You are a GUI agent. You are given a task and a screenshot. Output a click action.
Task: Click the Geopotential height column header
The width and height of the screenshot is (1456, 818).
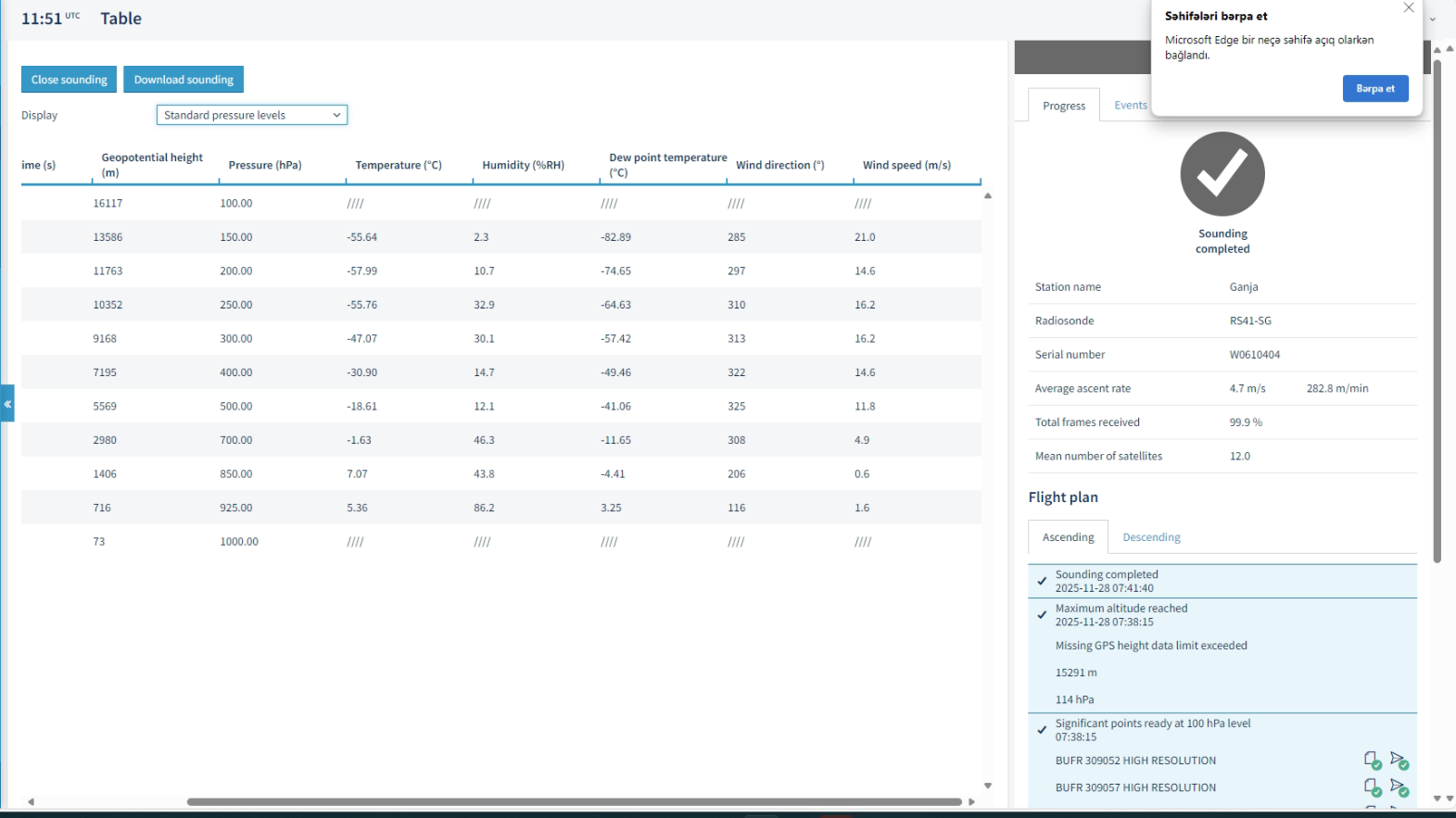(x=152, y=165)
